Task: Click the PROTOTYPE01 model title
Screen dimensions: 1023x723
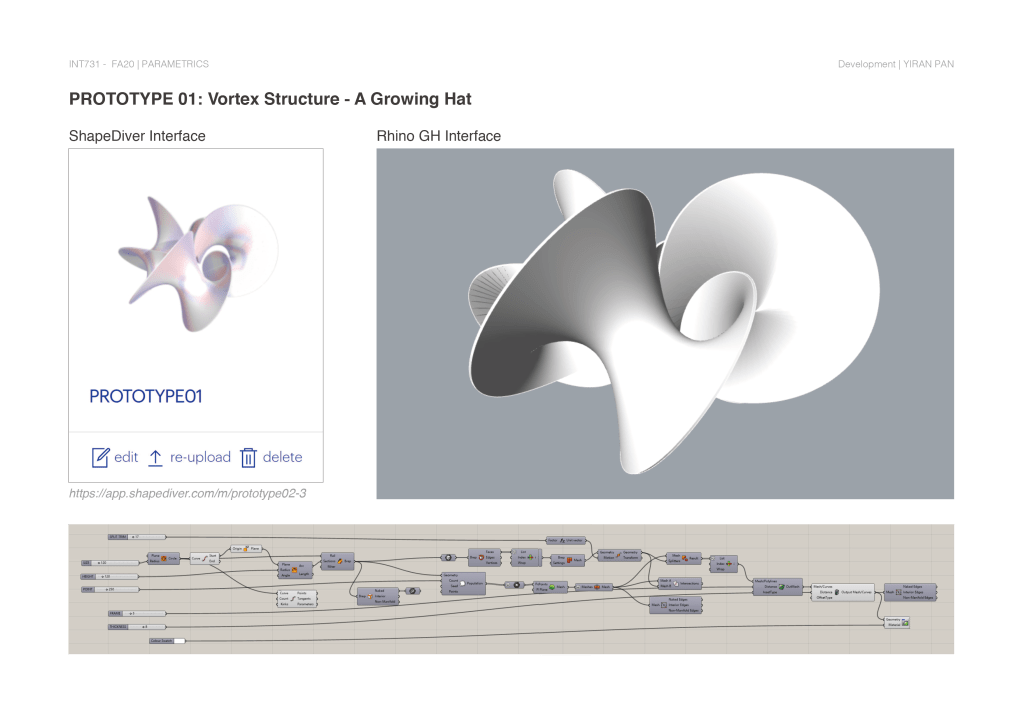Action: coord(146,397)
